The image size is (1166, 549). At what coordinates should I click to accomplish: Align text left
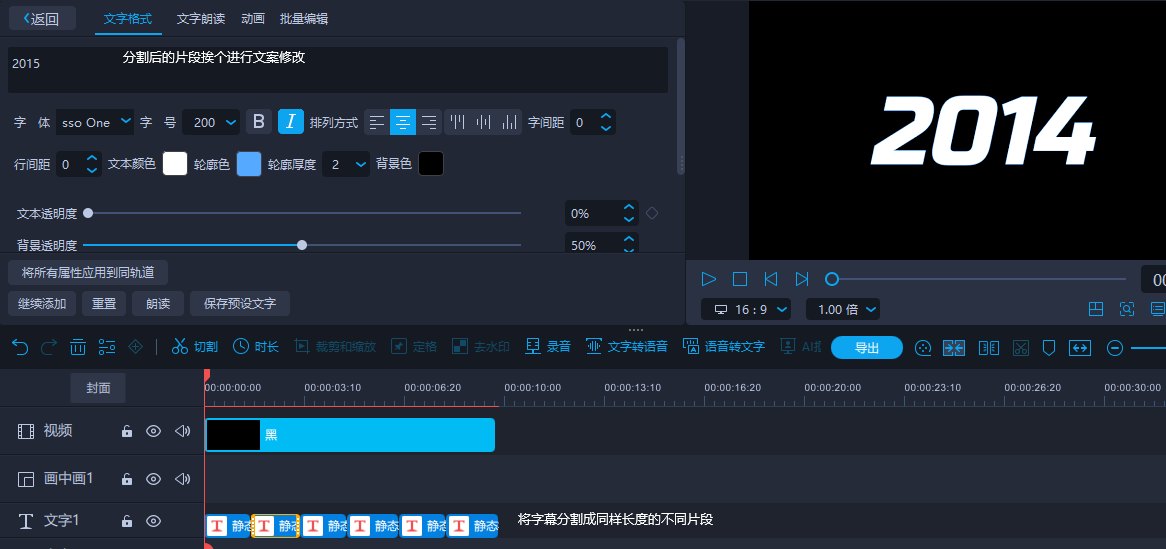pos(377,122)
